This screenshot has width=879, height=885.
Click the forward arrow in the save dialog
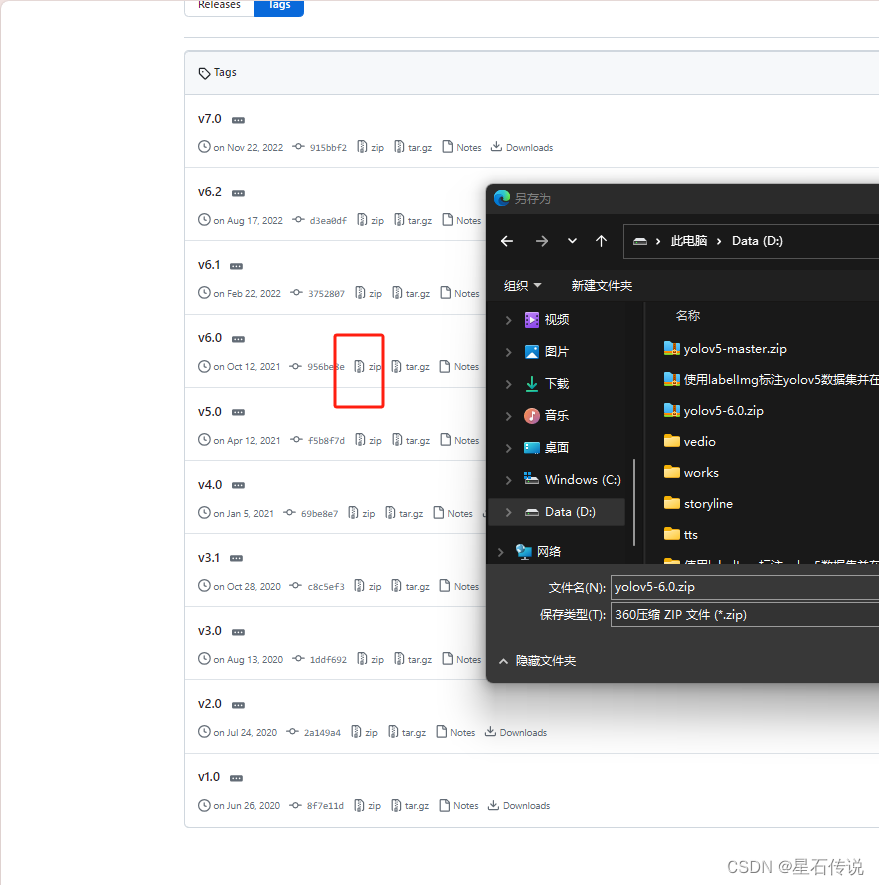(x=542, y=242)
